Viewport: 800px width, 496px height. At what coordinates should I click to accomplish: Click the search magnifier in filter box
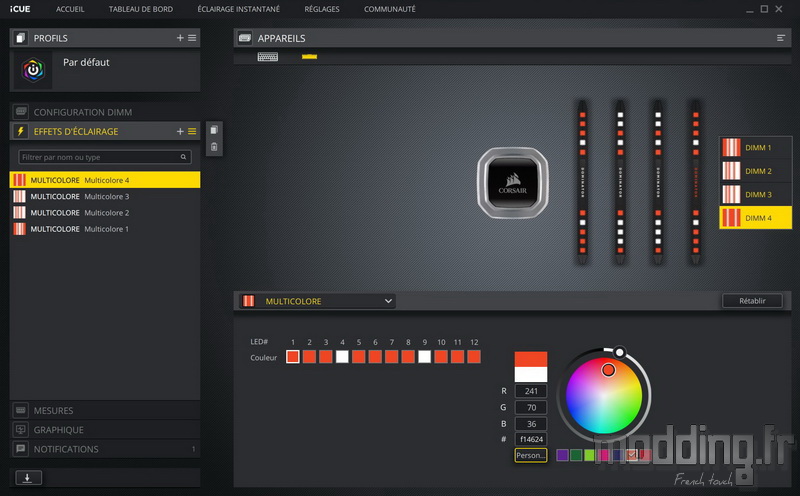point(183,157)
